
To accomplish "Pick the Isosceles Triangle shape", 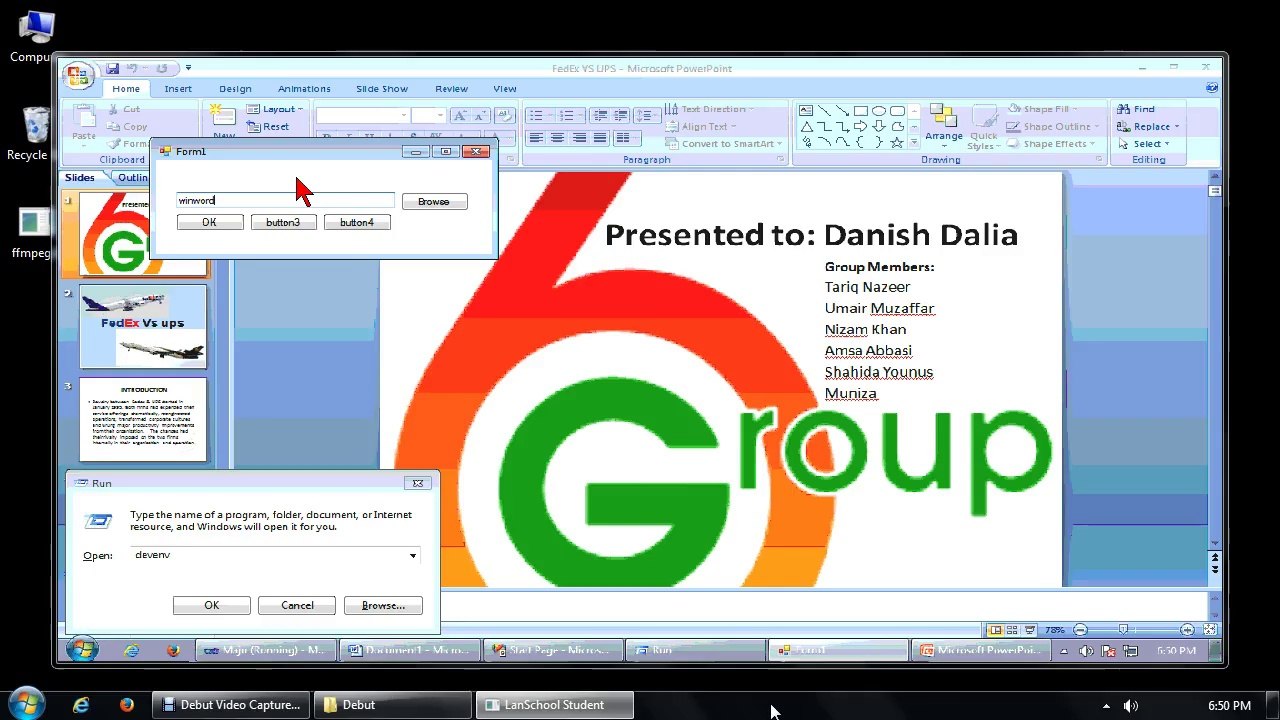I will [806, 127].
